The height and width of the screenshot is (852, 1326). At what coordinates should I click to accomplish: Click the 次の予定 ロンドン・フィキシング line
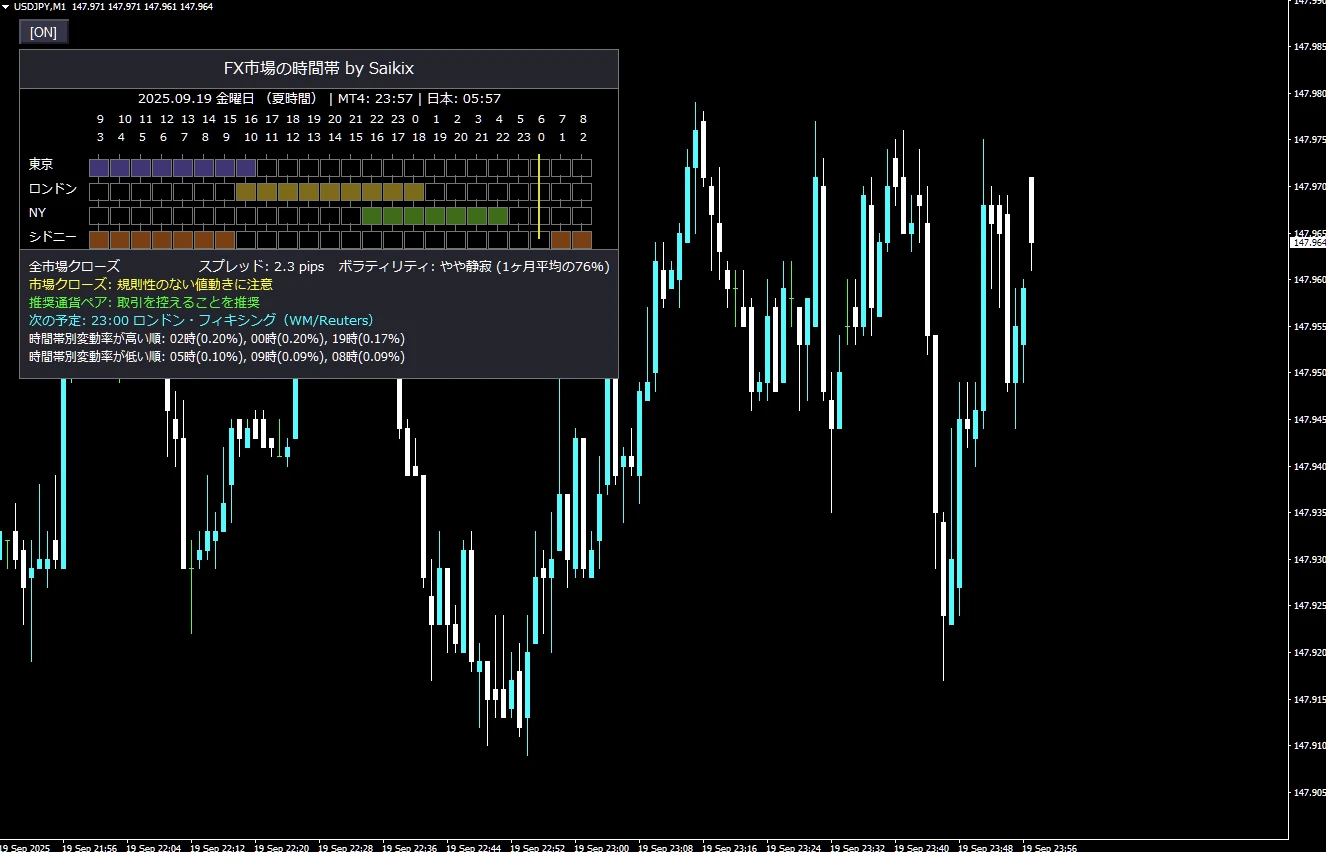pyautogui.click(x=201, y=320)
